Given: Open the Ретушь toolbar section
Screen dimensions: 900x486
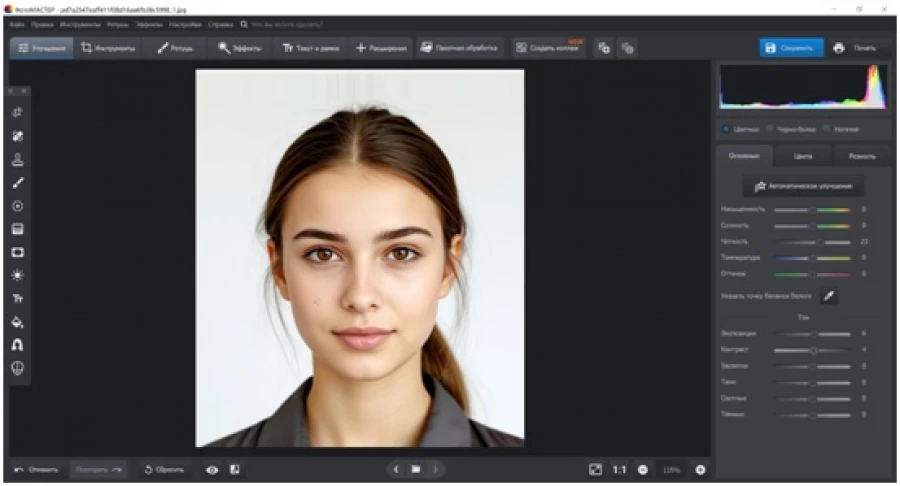Looking at the screenshot, I should click(x=175, y=48).
